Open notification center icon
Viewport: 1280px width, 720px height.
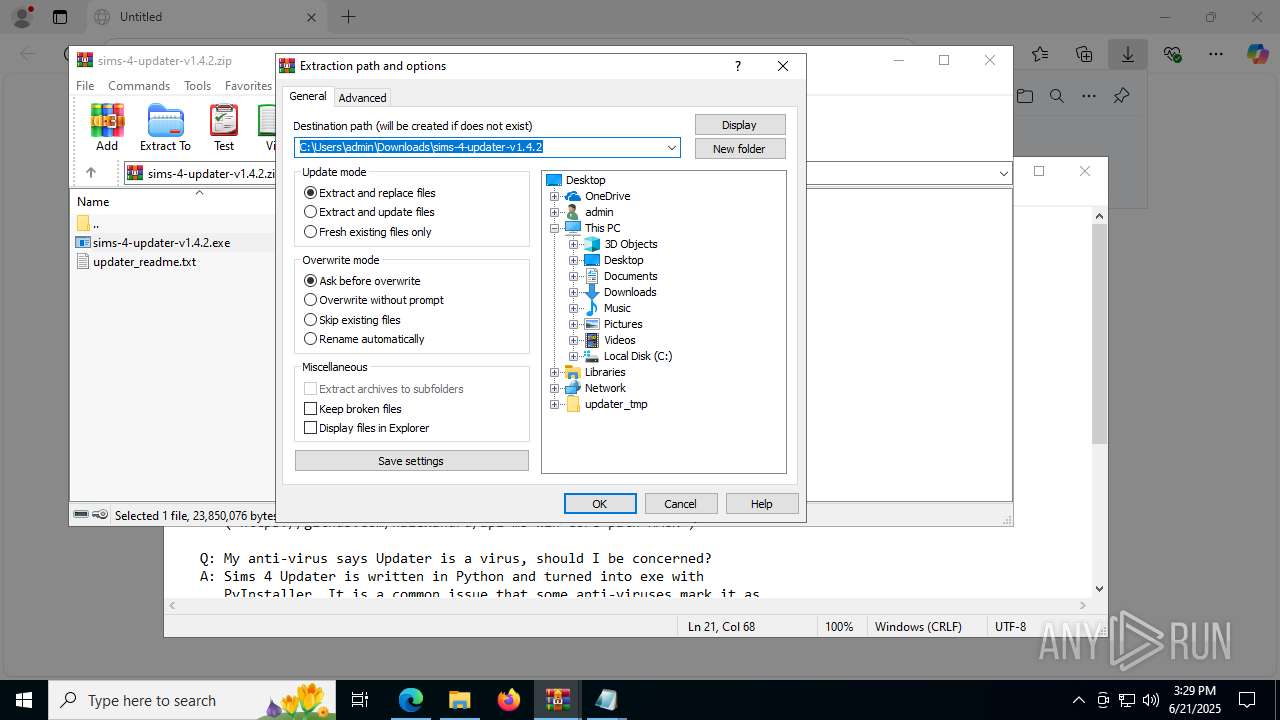point(1247,700)
